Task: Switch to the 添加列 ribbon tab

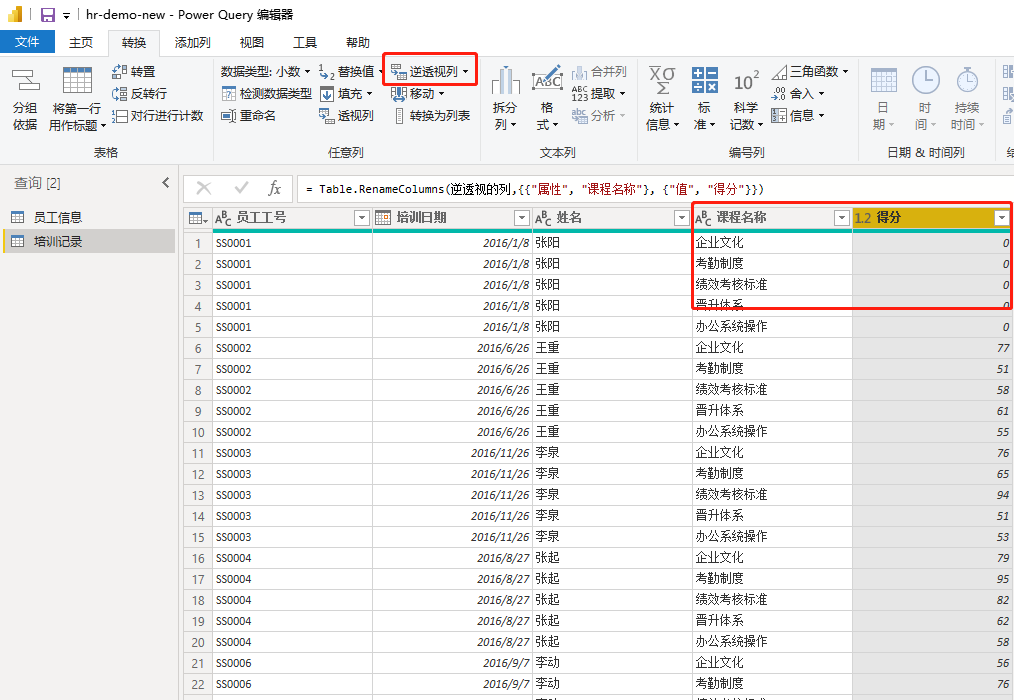Action: coord(192,42)
